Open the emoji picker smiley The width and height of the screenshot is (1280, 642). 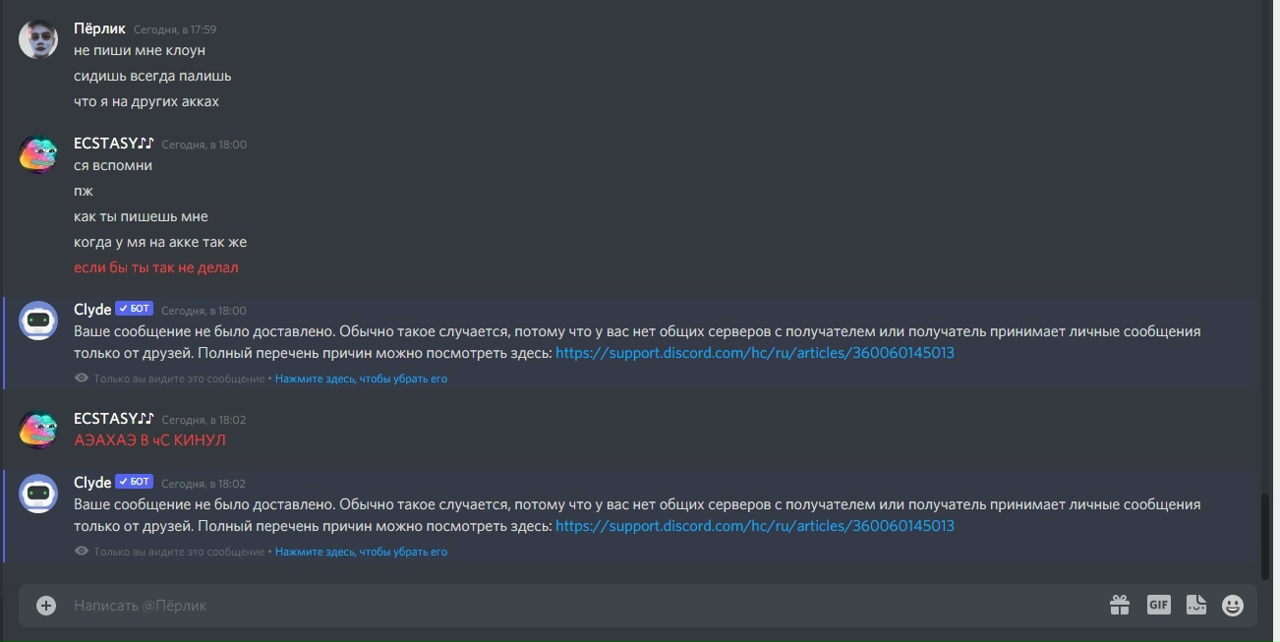[1233, 605]
